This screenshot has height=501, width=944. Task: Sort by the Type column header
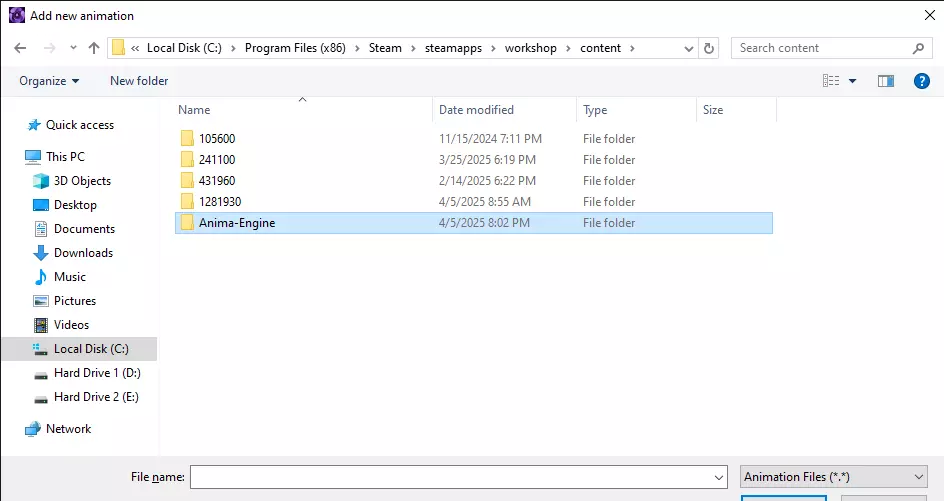tap(595, 110)
